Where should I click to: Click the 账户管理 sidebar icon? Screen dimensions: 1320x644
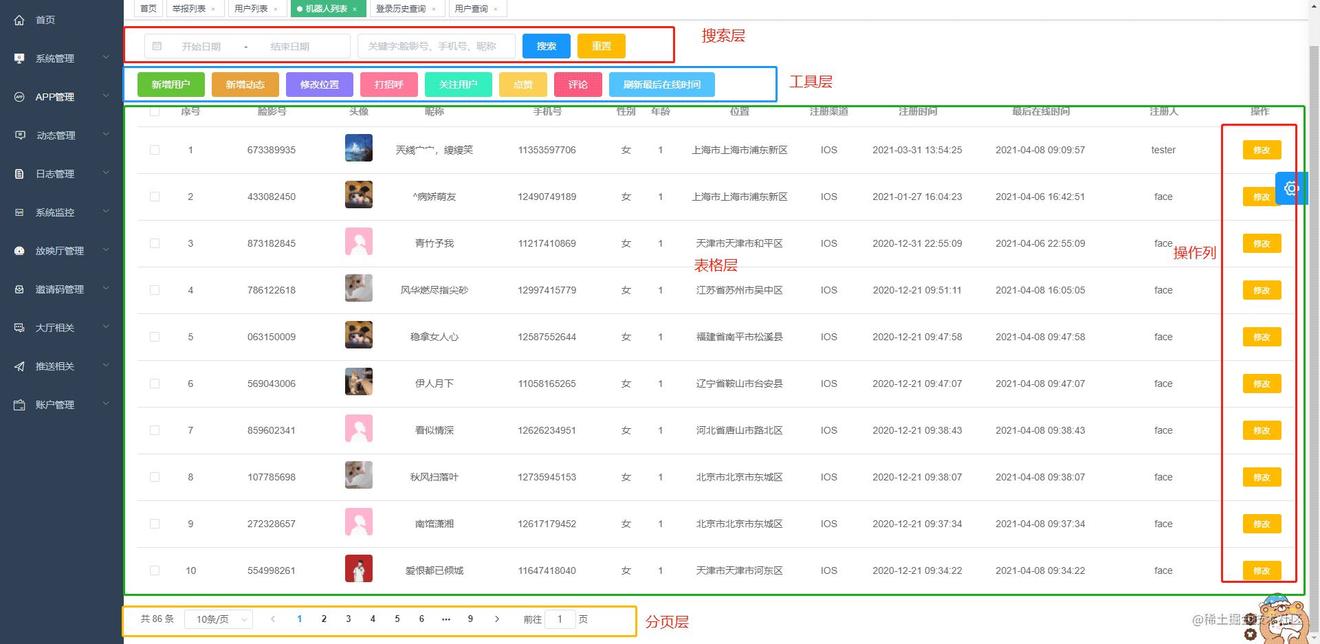(x=19, y=405)
